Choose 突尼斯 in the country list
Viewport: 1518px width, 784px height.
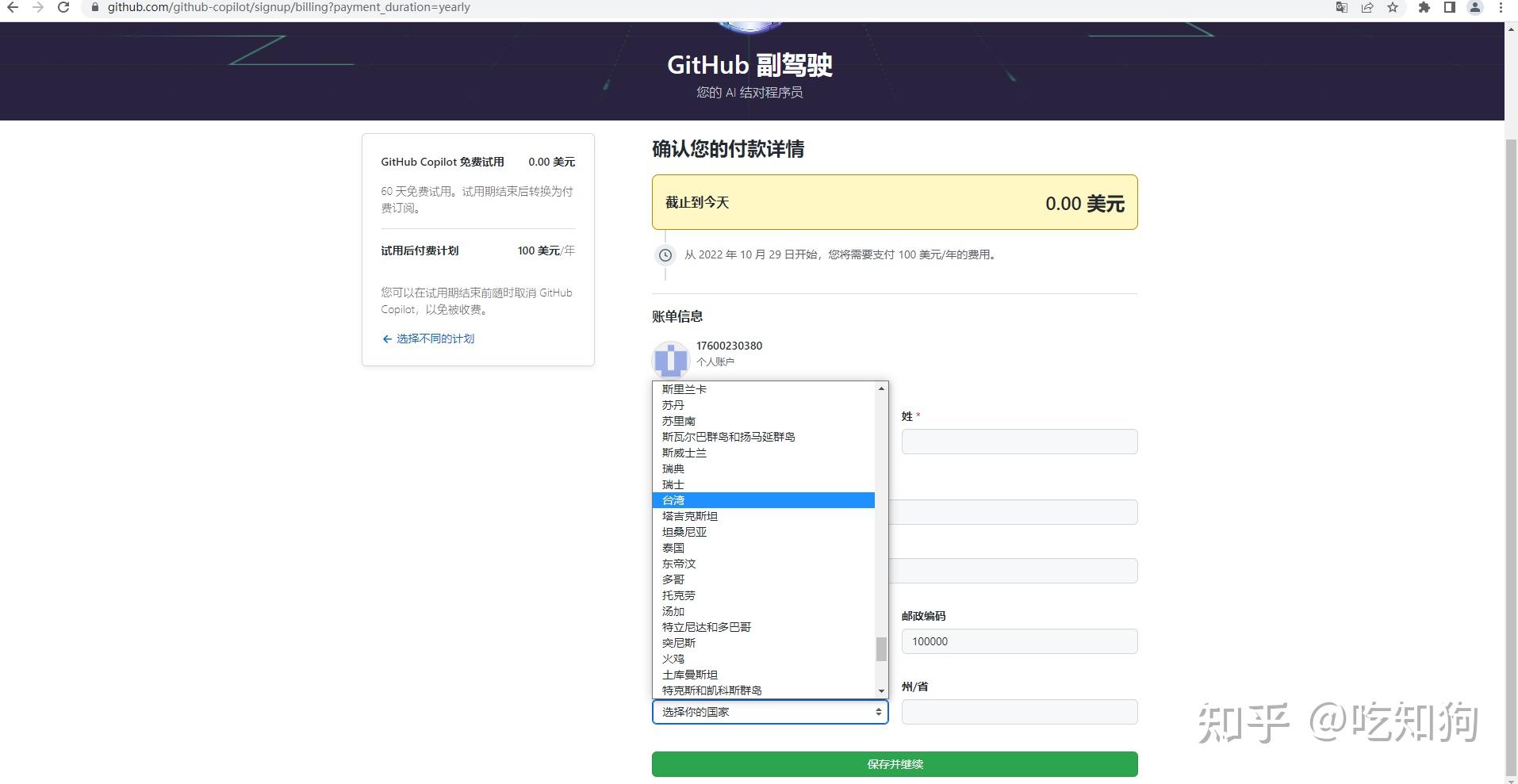coord(764,643)
